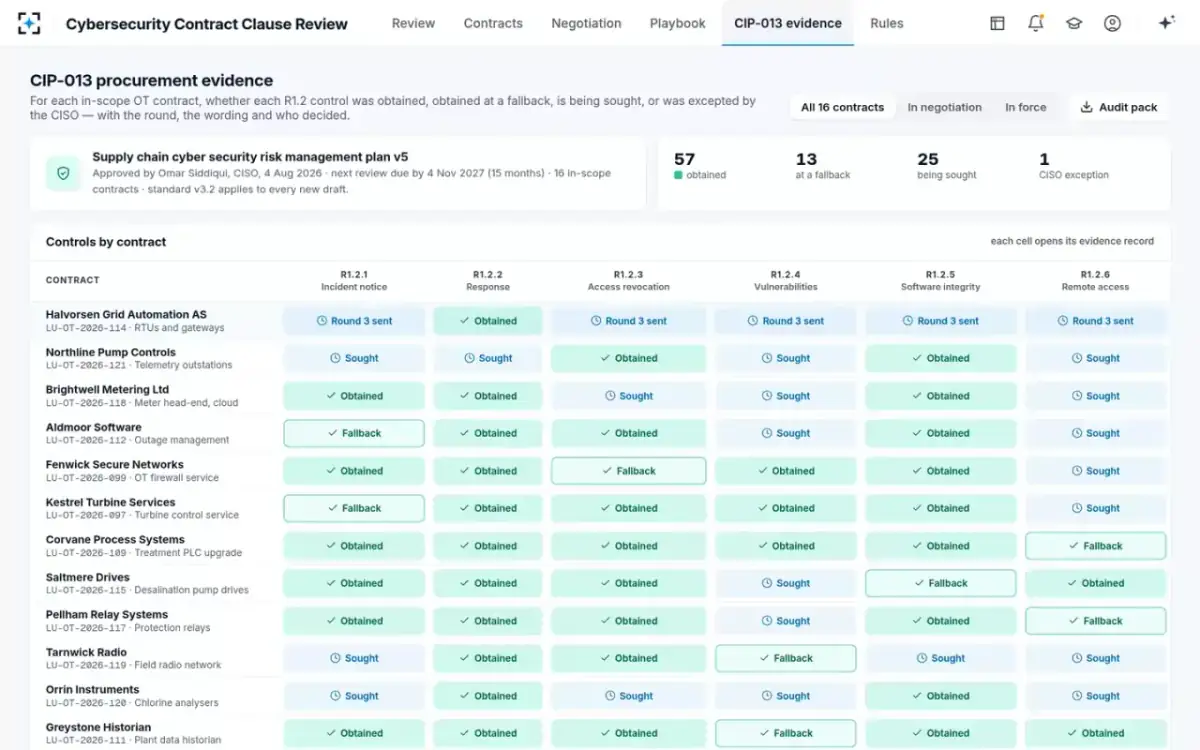Filter to In negotiation contracts
This screenshot has height=750, width=1200.
pyautogui.click(x=945, y=107)
